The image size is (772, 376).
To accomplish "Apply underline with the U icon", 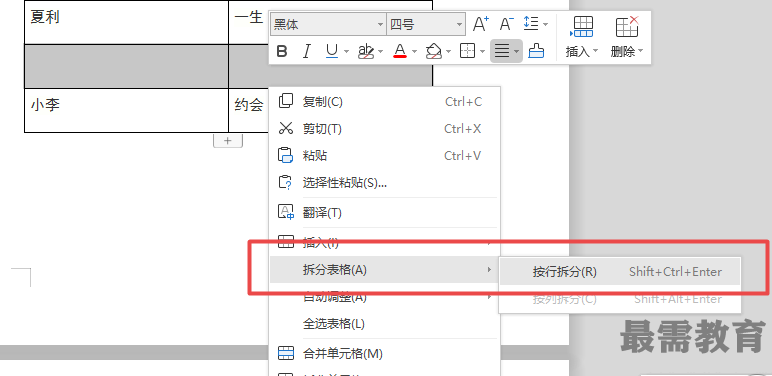I will click(x=332, y=51).
